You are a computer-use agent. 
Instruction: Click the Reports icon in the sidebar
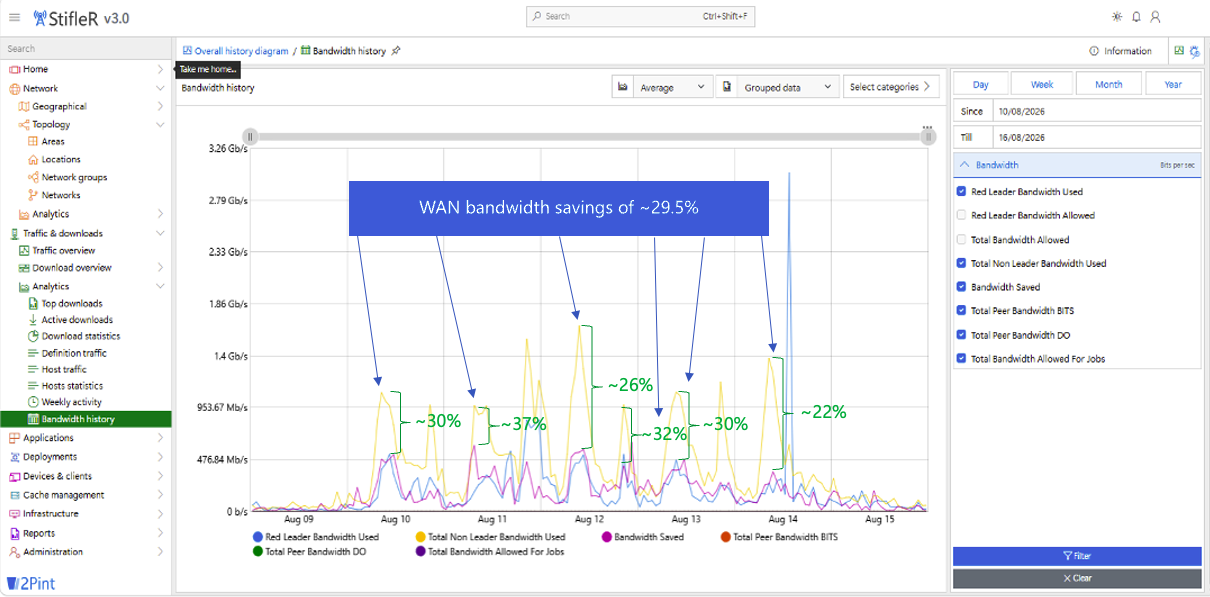(x=15, y=533)
